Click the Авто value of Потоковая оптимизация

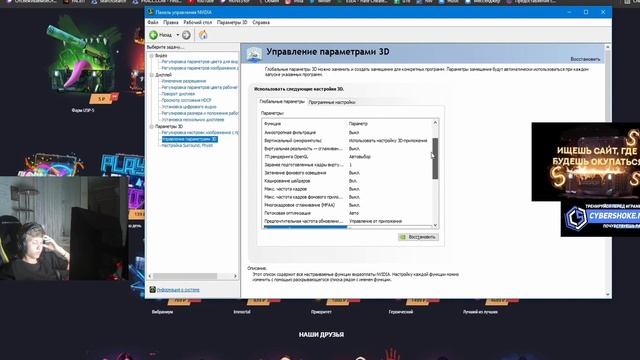pos(354,213)
